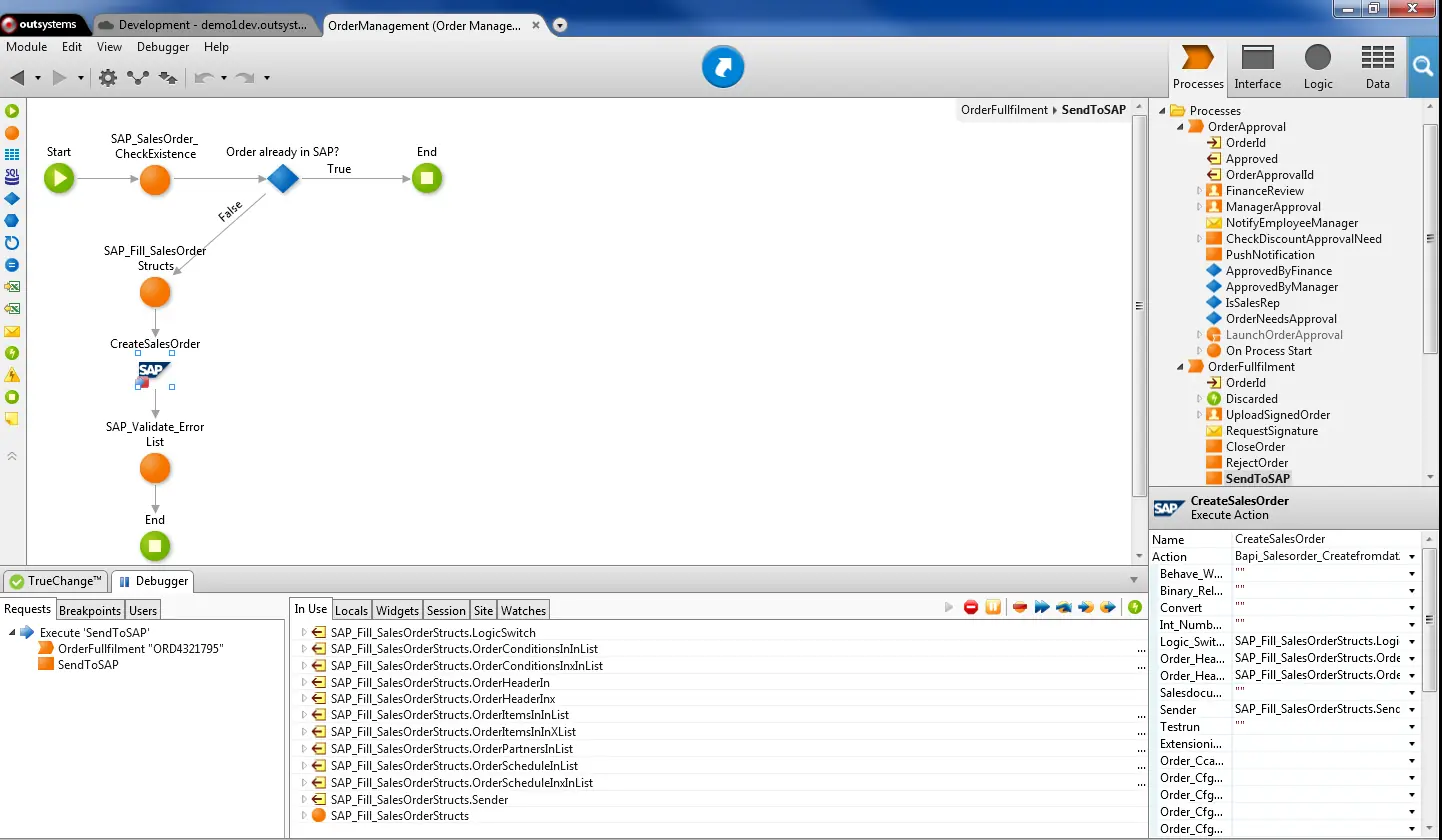The image size is (1442, 840).
Task: Select the Assign tool in toolbox
Action: click(x=12, y=265)
